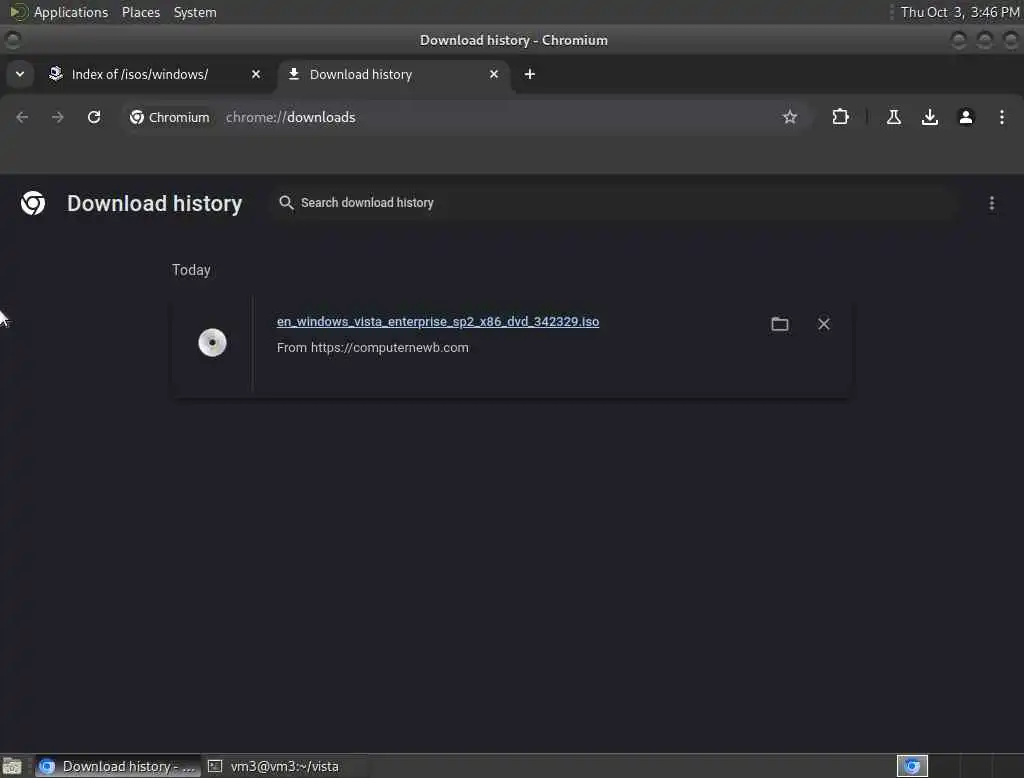Click the 'Today' date heading
This screenshot has height=778, width=1024.
191,270
